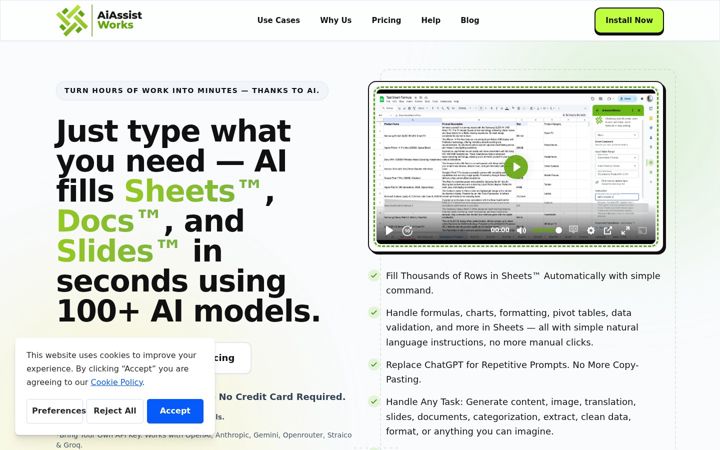720x450 pixels.
Task: Click the Replace ChatGPT for Repetitive Prompts text
Action: [512, 372]
